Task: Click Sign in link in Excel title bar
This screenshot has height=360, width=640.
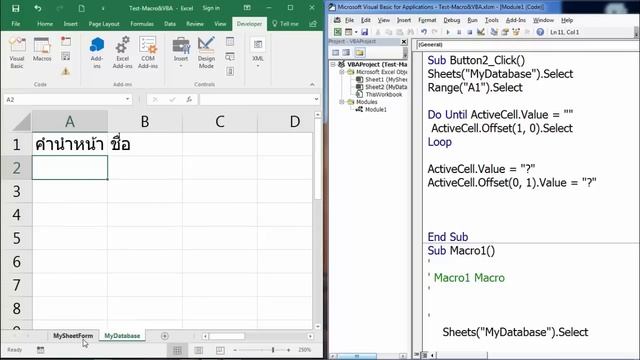Action: 211,8
